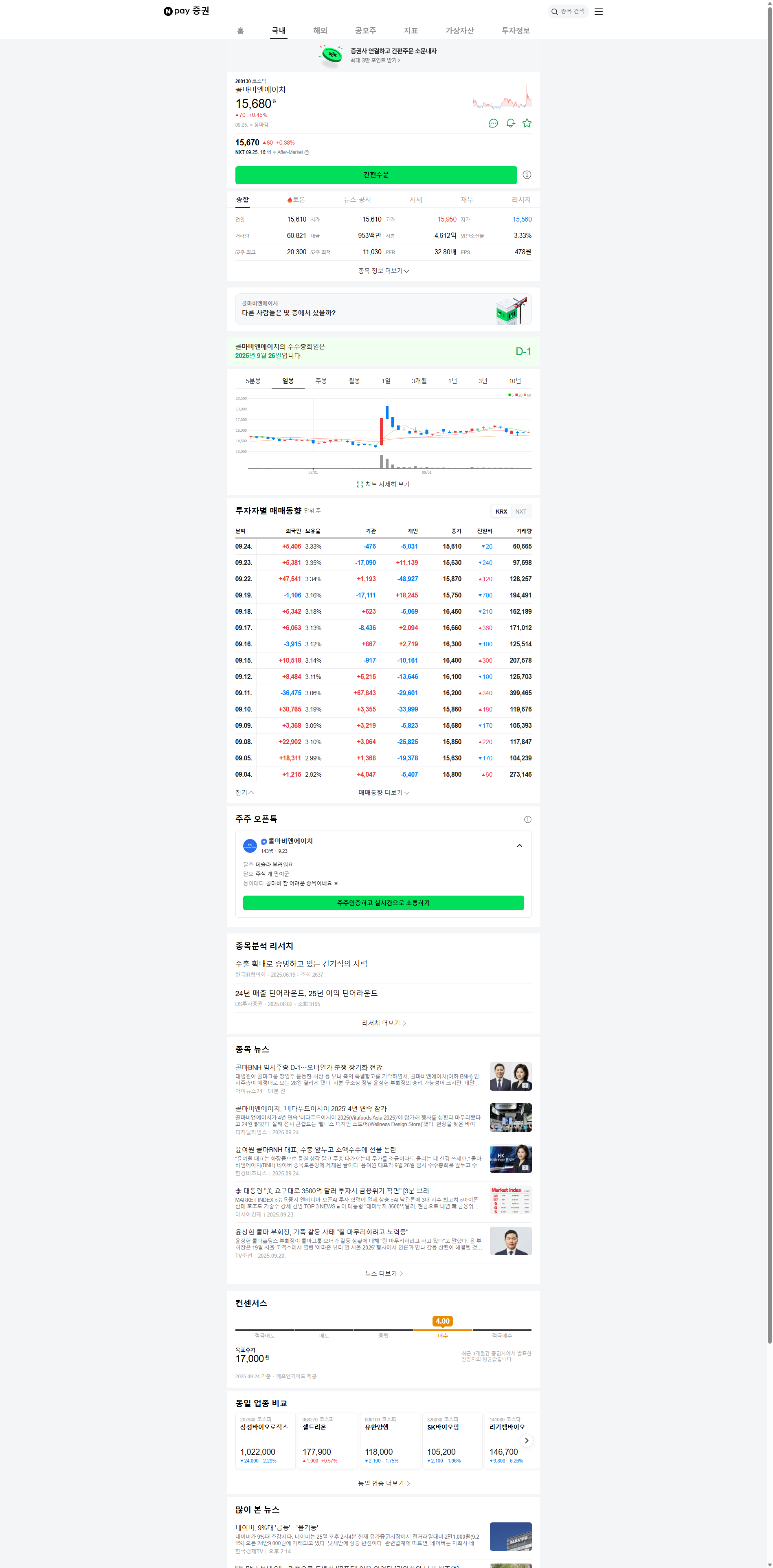
Task: Switch chart to 일봉
Action: (288, 381)
